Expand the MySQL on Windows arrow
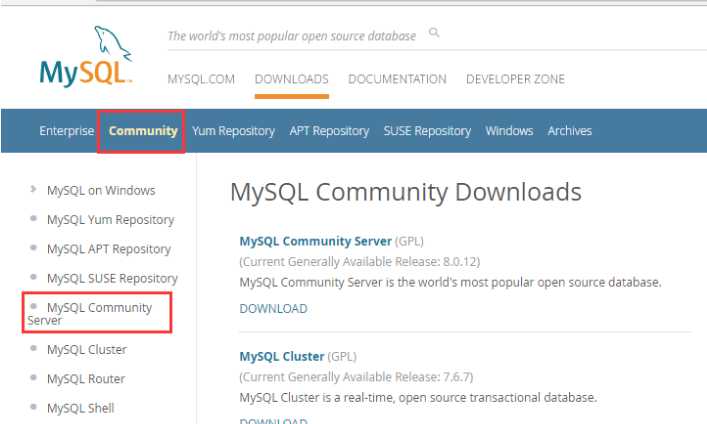 point(33,189)
